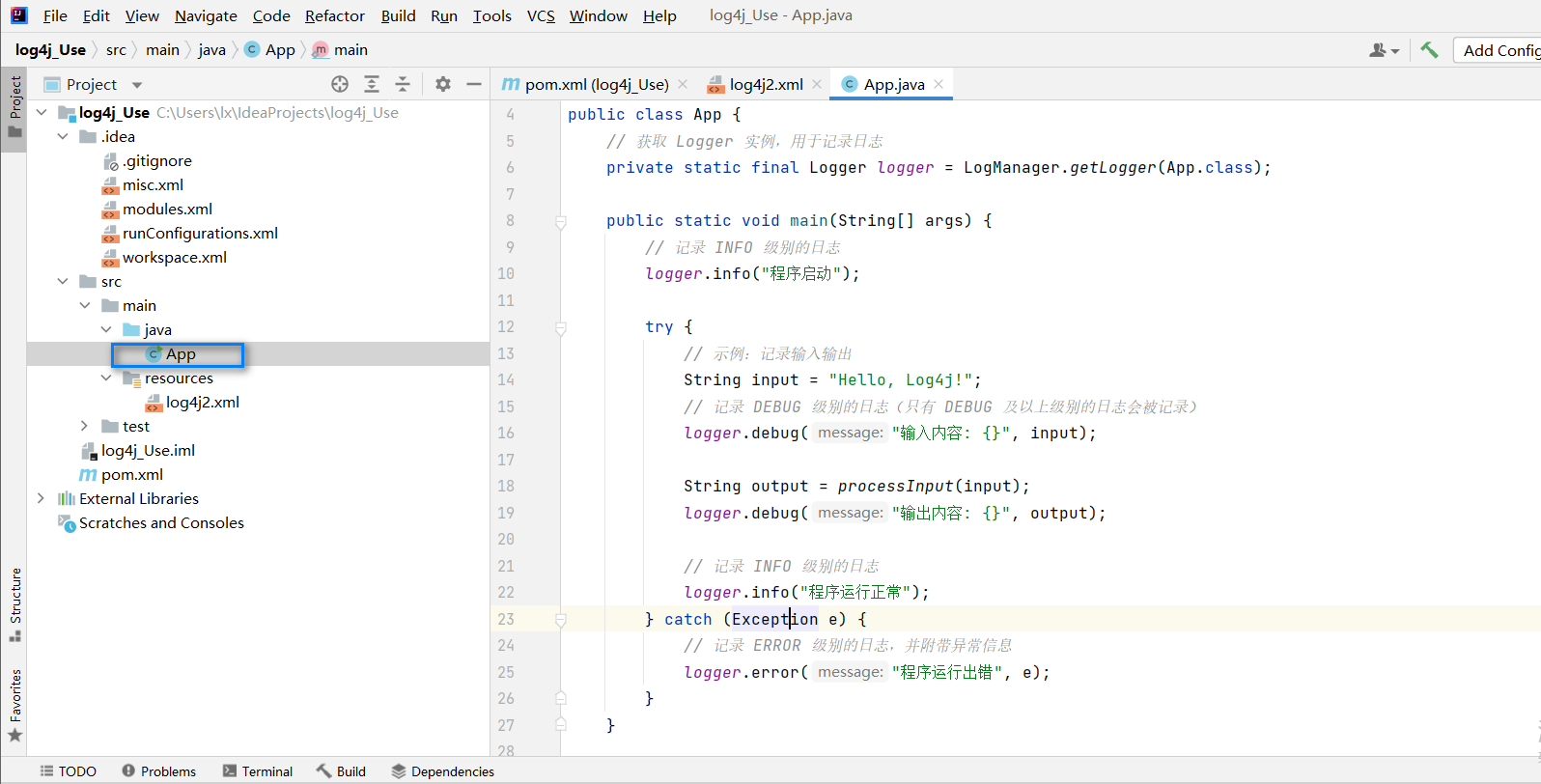
Task: Click src breadcrumb in navigation bar
Action: click(x=116, y=50)
